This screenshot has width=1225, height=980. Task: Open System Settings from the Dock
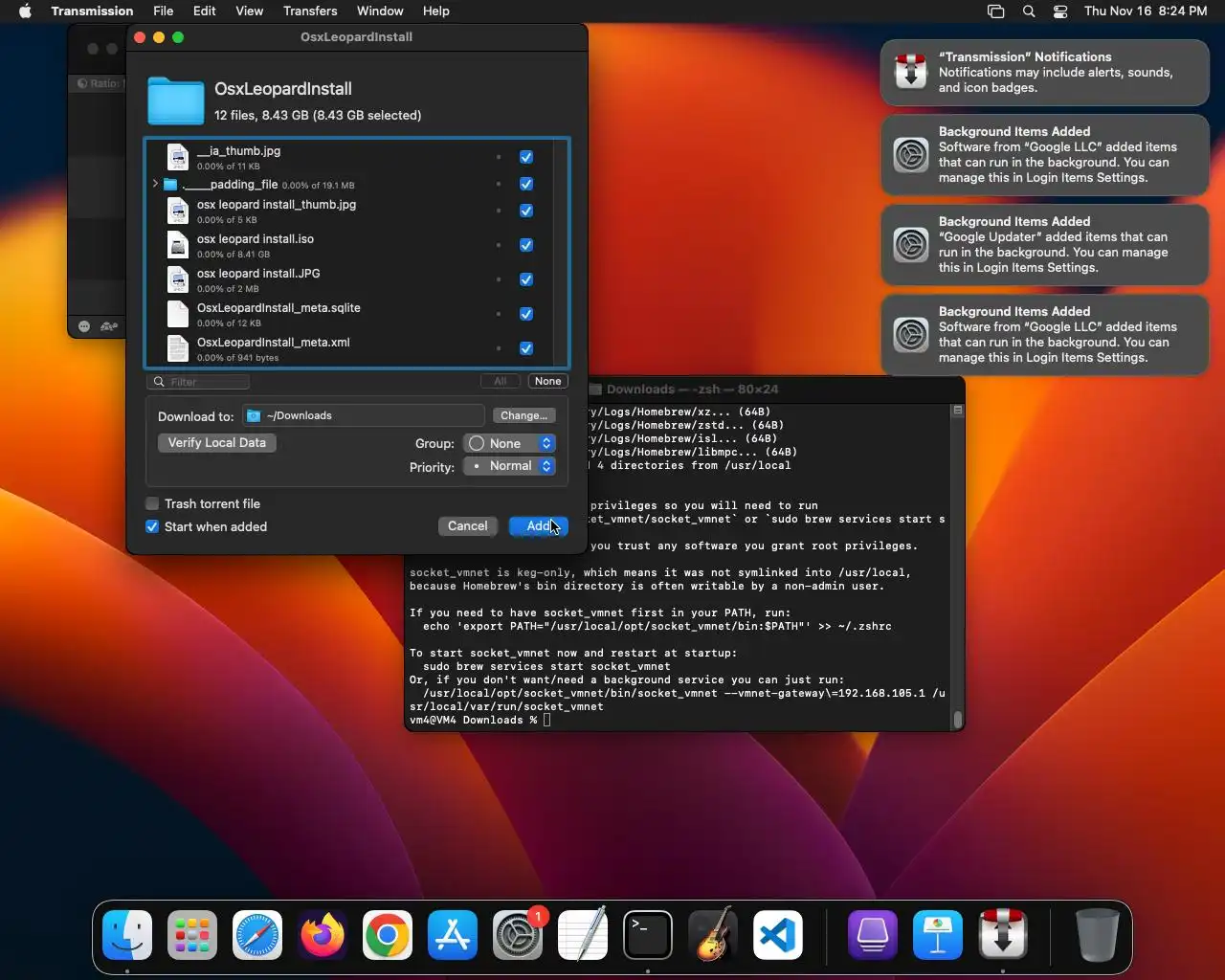pyautogui.click(x=518, y=935)
